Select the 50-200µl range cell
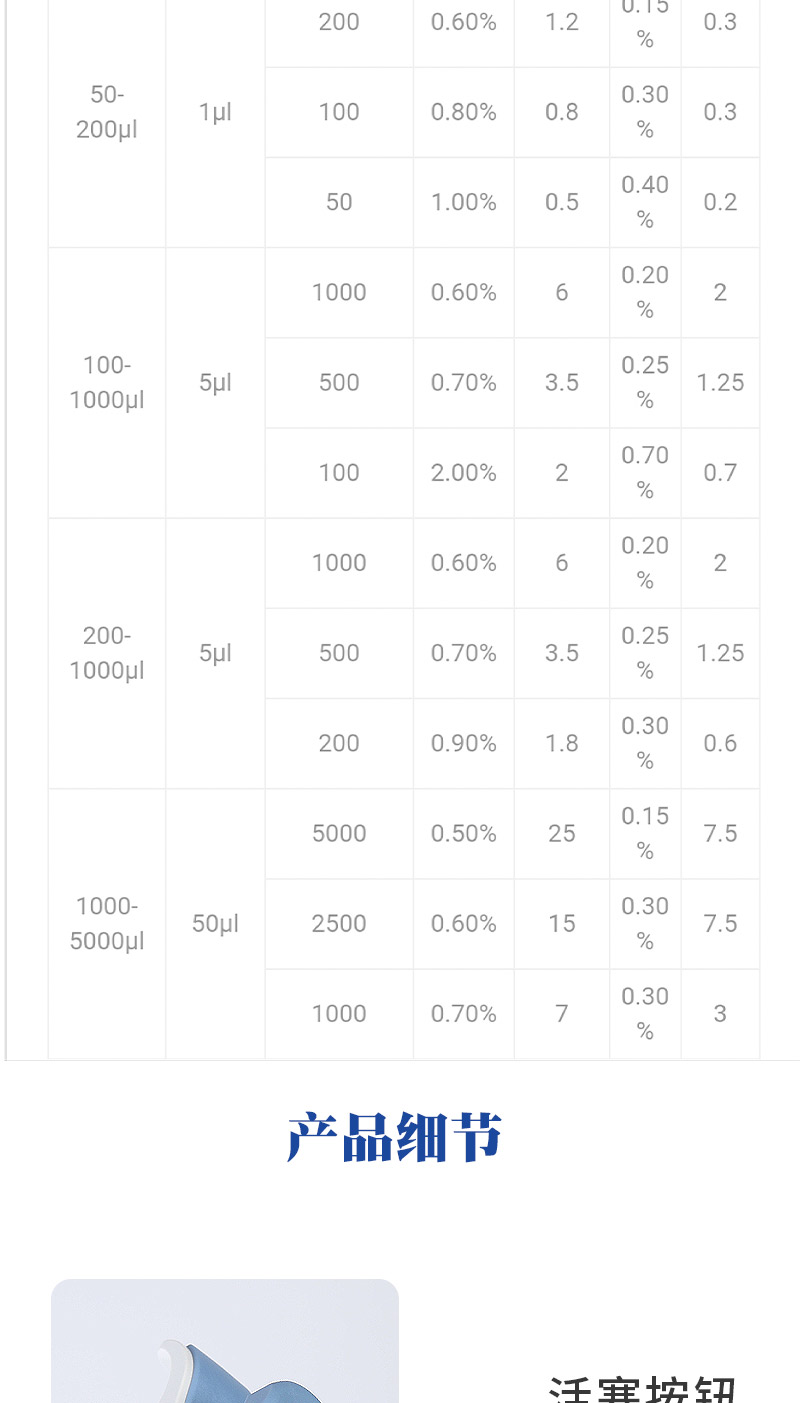 [107, 112]
